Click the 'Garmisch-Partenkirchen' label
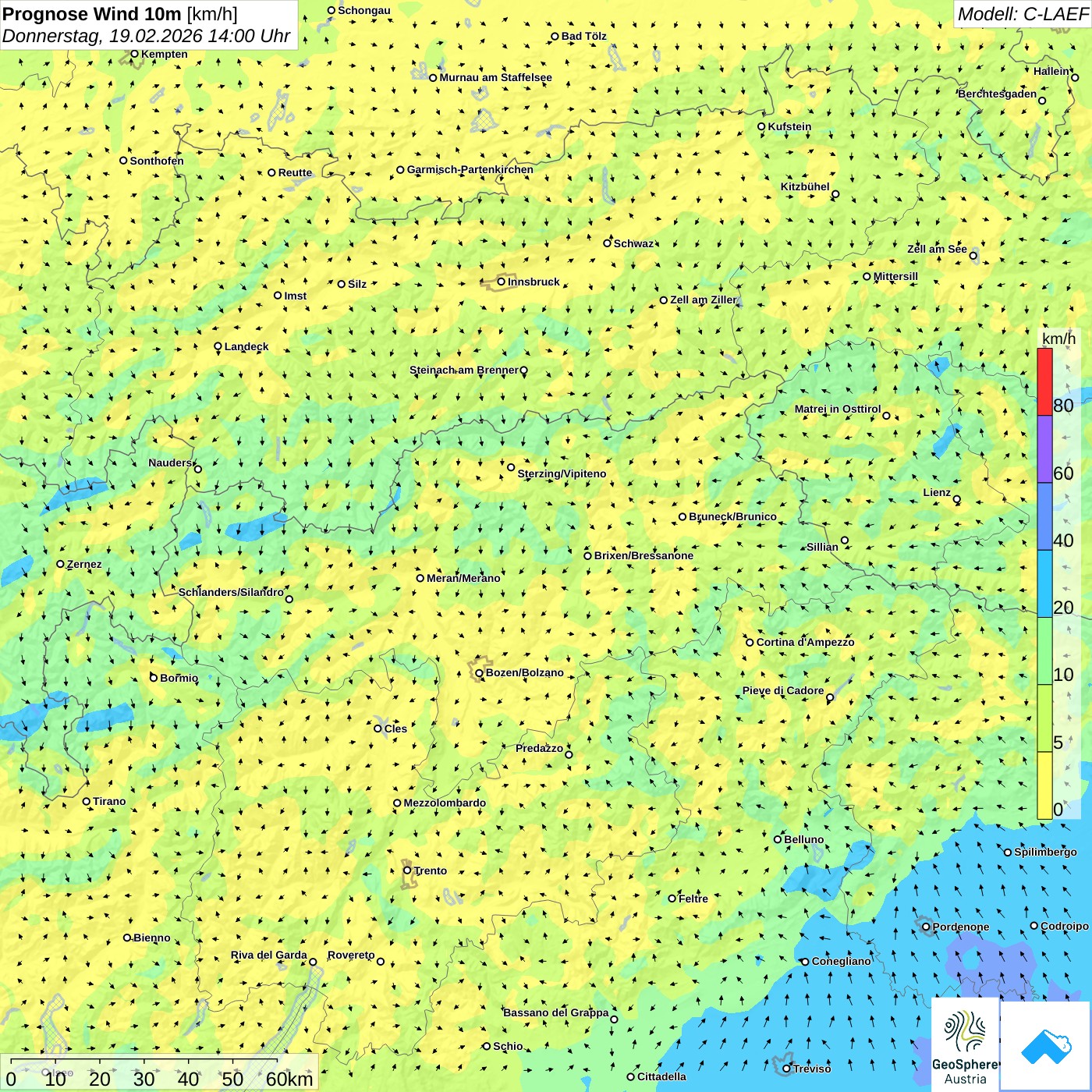The height and width of the screenshot is (1092, 1092). pyautogui.click(x=470, y=169)
